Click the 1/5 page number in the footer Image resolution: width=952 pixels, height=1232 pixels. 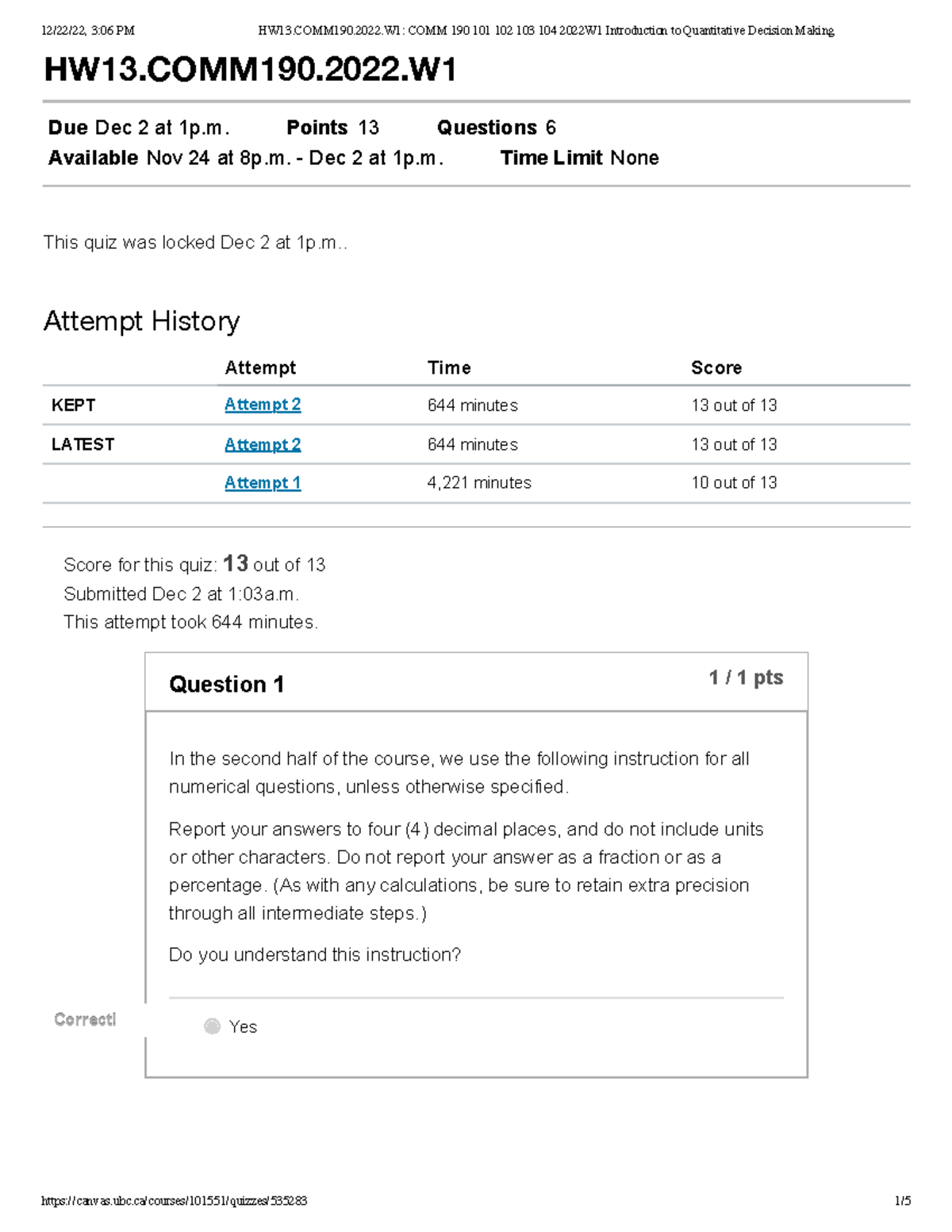click(x=903, y=1201)
